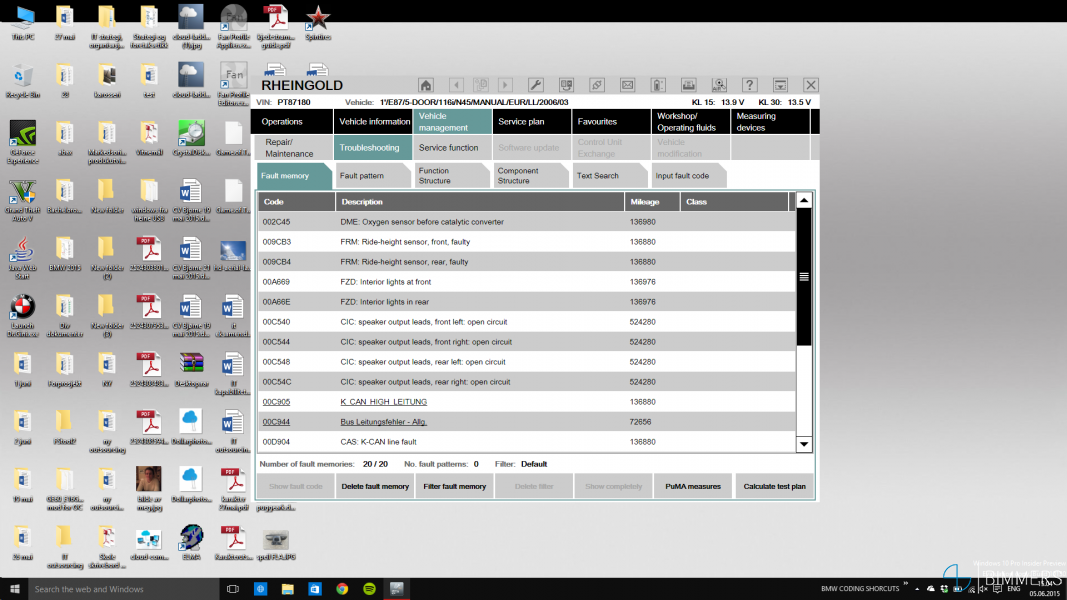Image resolution: width=1067 pixels, height=600 pixels.
Task: Select fault row 00C544 front right speaker
Action: point(527,341)
